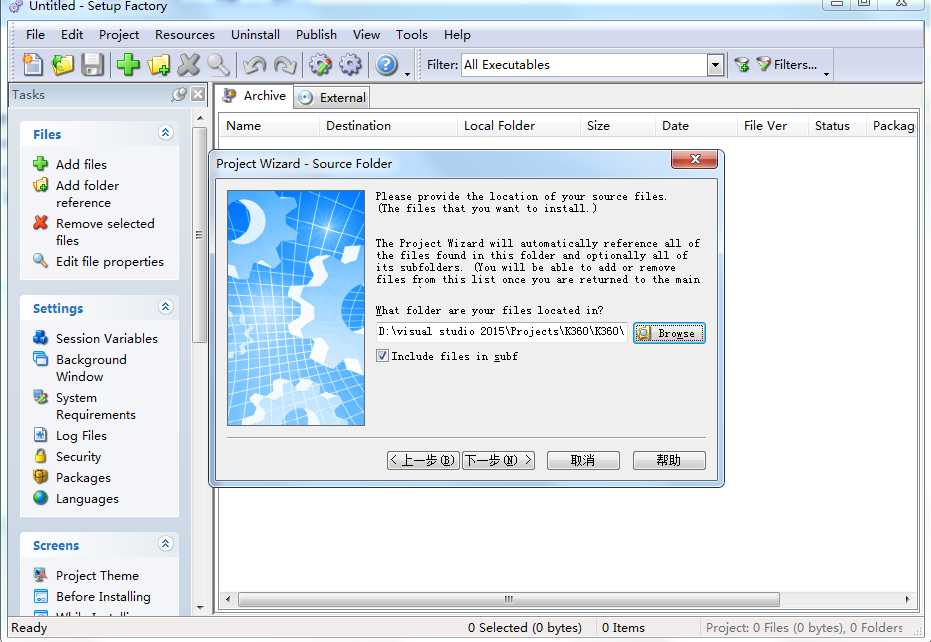The height and width of the screenshot is (642, 931).
Task: Collapse the Settings section chevron
Action: pyautogui.click(x=166, y=306)
